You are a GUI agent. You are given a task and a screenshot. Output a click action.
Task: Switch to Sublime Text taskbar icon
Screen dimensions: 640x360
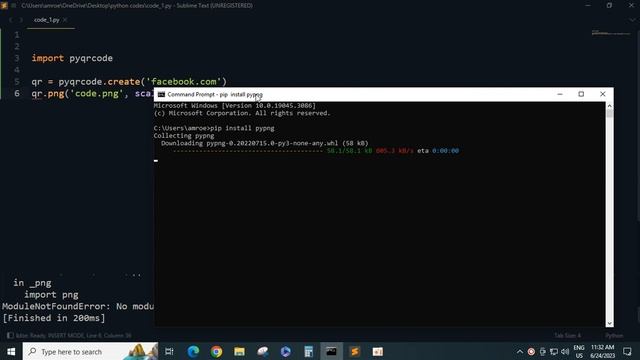[355, 351]
